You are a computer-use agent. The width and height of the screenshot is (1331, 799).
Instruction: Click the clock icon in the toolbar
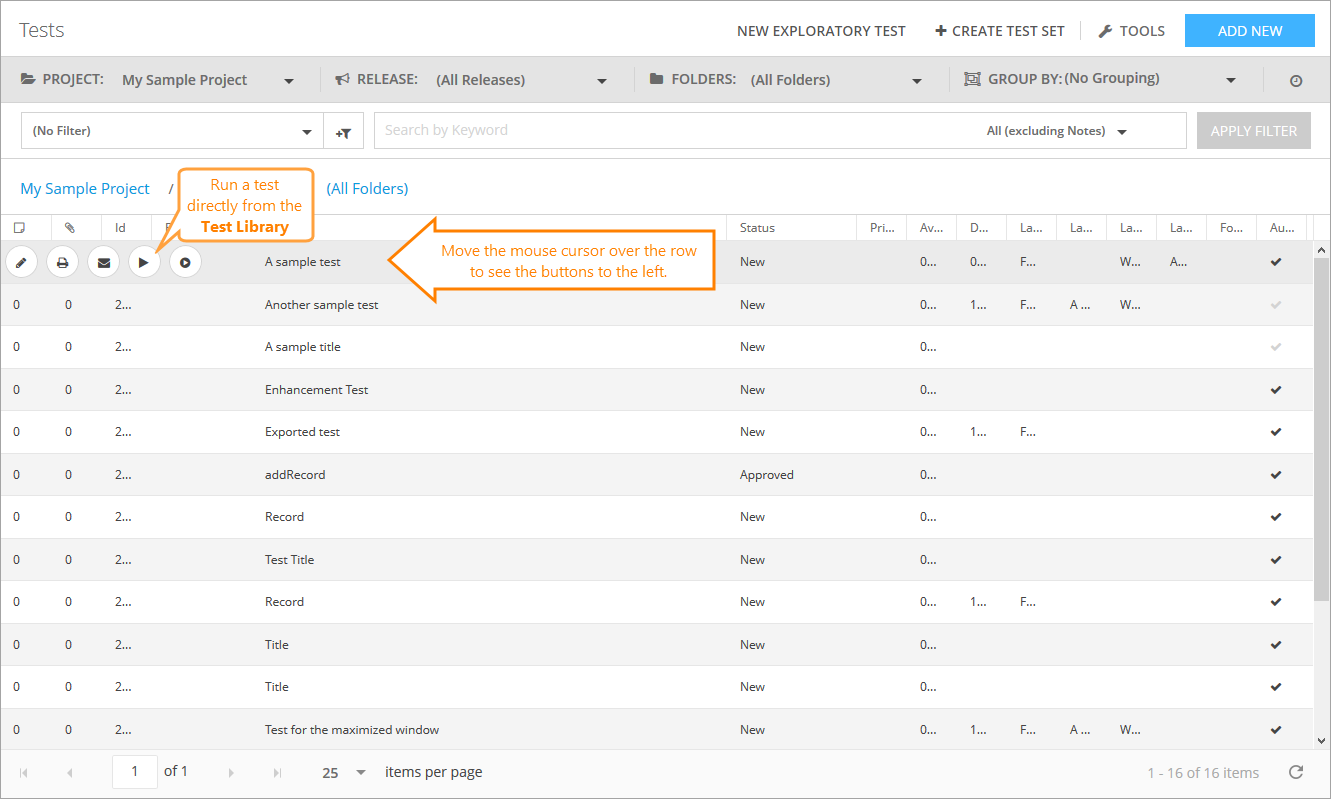(x=1296, y=81)
